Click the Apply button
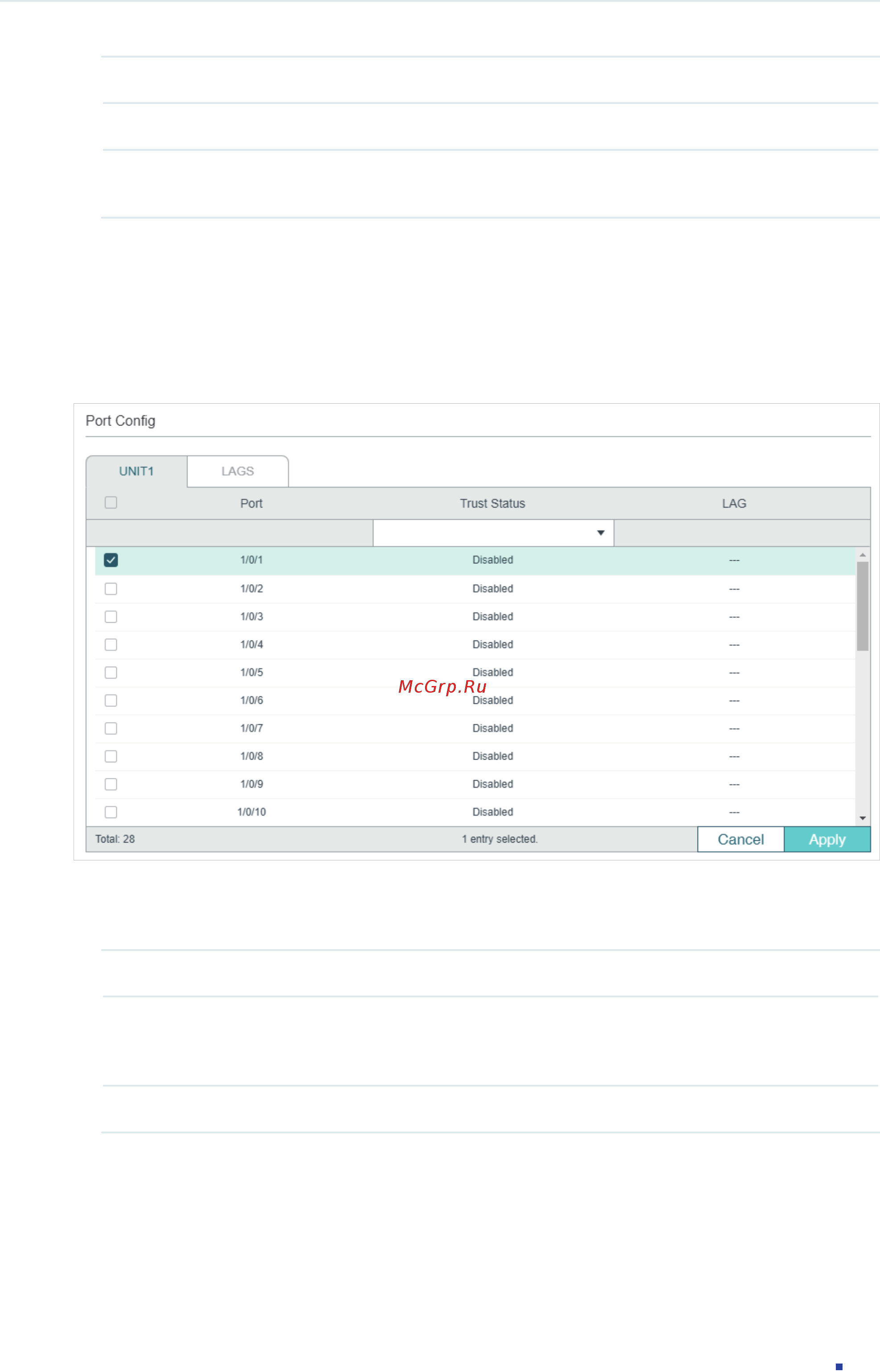This screenshot has width=880, height=1372. pos(827,839)
